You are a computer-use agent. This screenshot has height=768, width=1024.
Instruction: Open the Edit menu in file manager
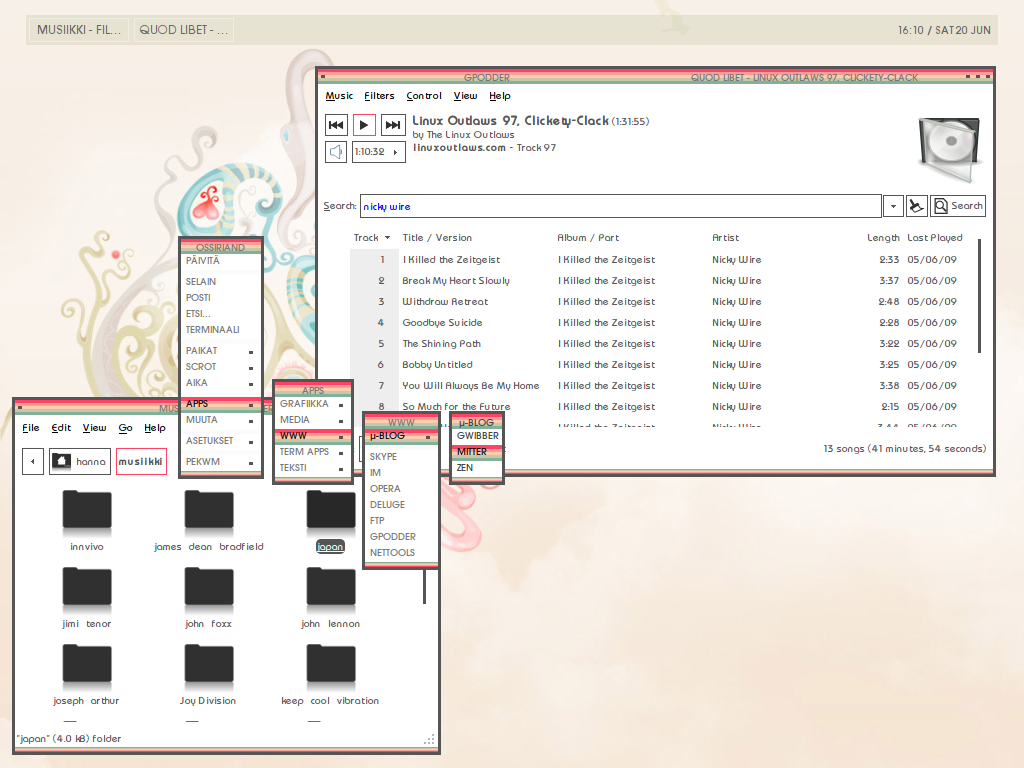[61, 428]
